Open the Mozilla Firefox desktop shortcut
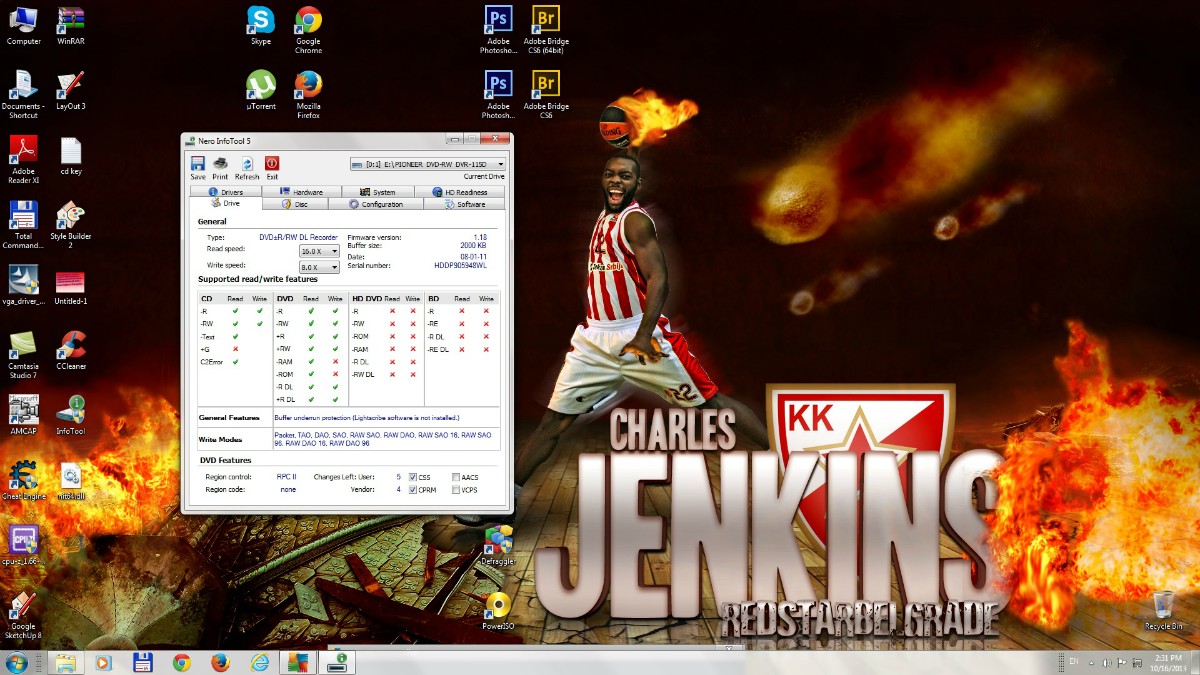1200x675 pixels. pos(308,94)
